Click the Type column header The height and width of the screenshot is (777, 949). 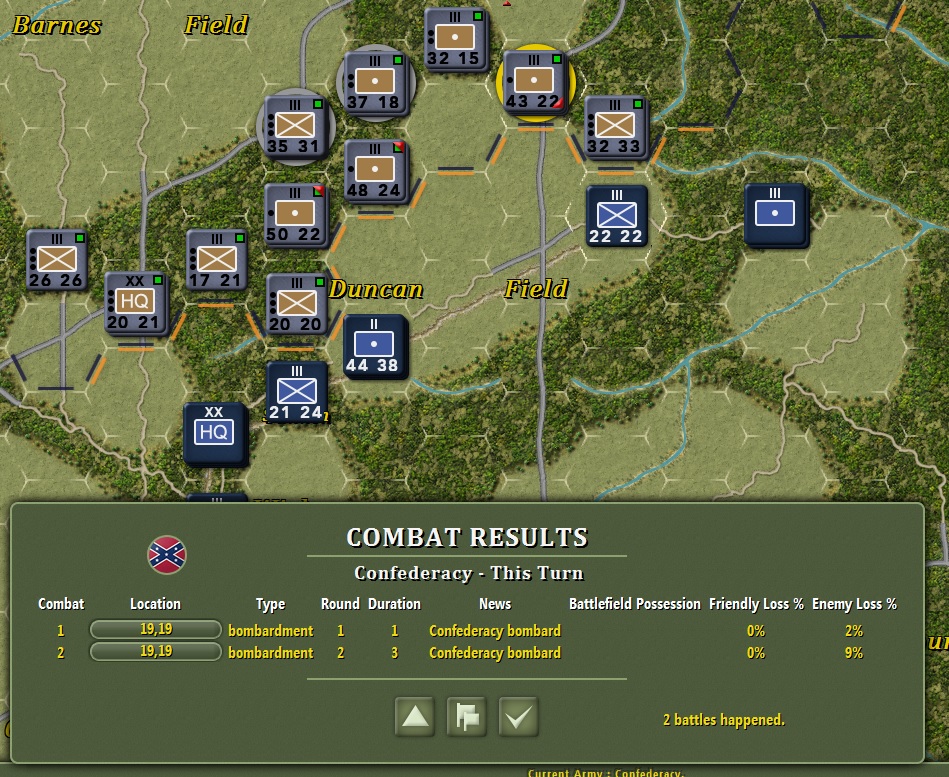point(270,604)
